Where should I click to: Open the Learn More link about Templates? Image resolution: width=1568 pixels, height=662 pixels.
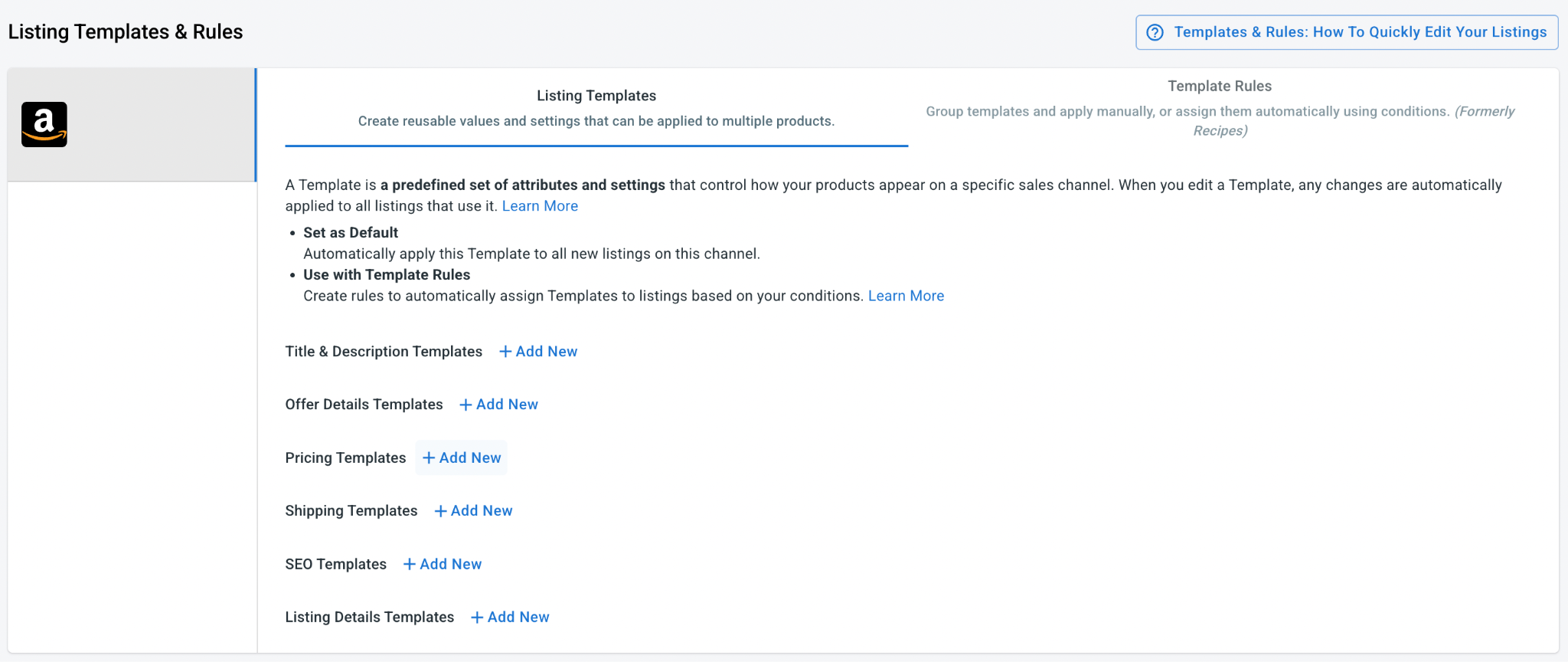click(x=540, y=206)
